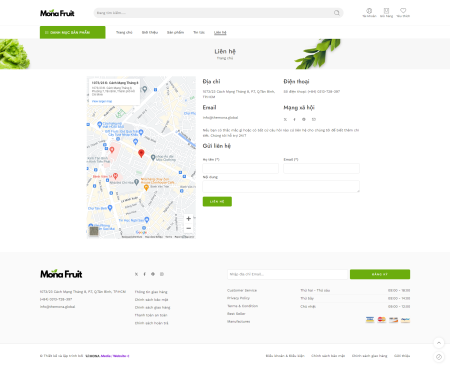450x368 pixels.
Task: Click the search magnifier icon
Action: pyautogui.click(x=337, y=13)
